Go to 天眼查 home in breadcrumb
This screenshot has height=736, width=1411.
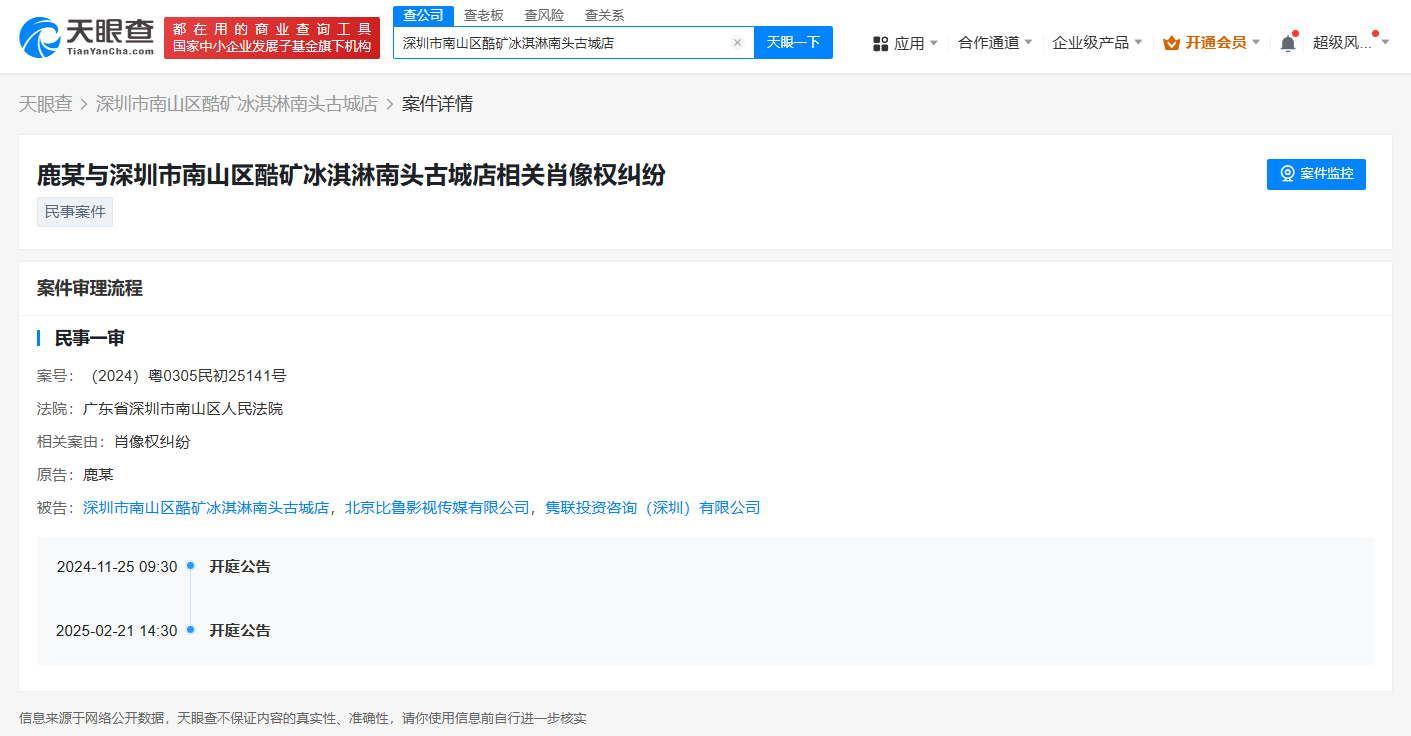[x=45, y=104]
